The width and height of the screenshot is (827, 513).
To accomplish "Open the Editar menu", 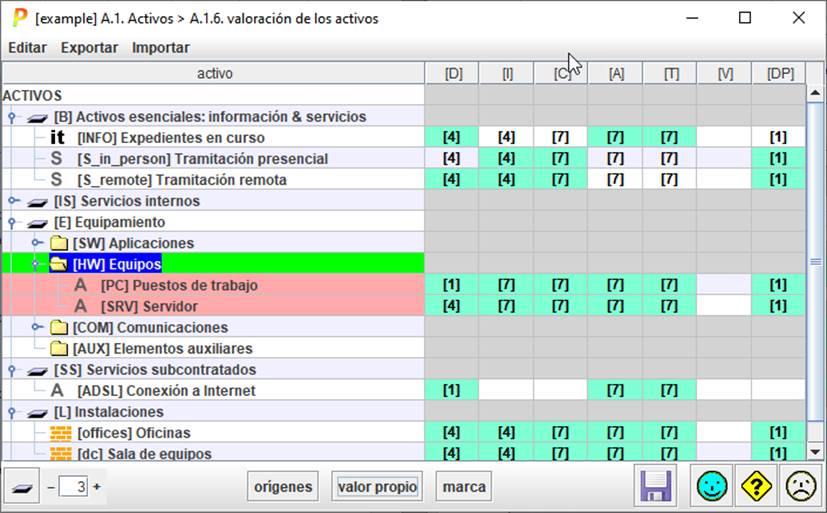I will [x=27, y=47].
